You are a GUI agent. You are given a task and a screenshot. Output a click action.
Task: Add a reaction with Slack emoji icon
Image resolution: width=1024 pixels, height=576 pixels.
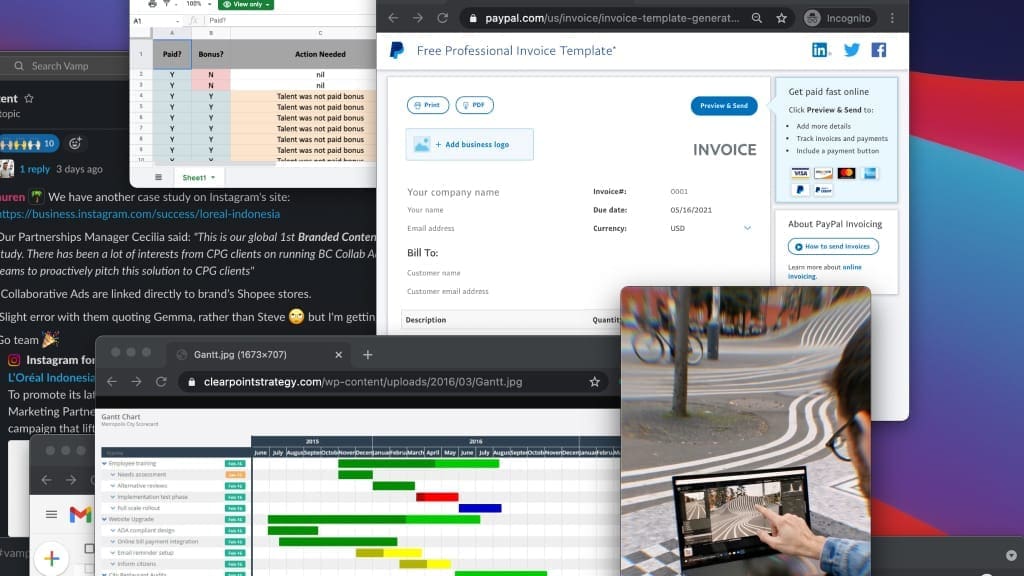coord(75,143)
